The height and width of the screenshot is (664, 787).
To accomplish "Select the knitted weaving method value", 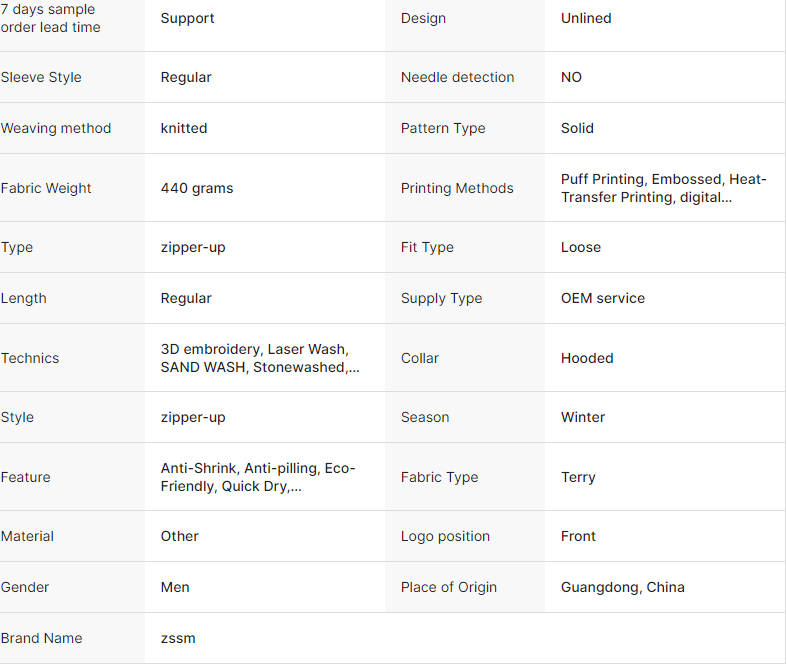I will tap(184, 128).
